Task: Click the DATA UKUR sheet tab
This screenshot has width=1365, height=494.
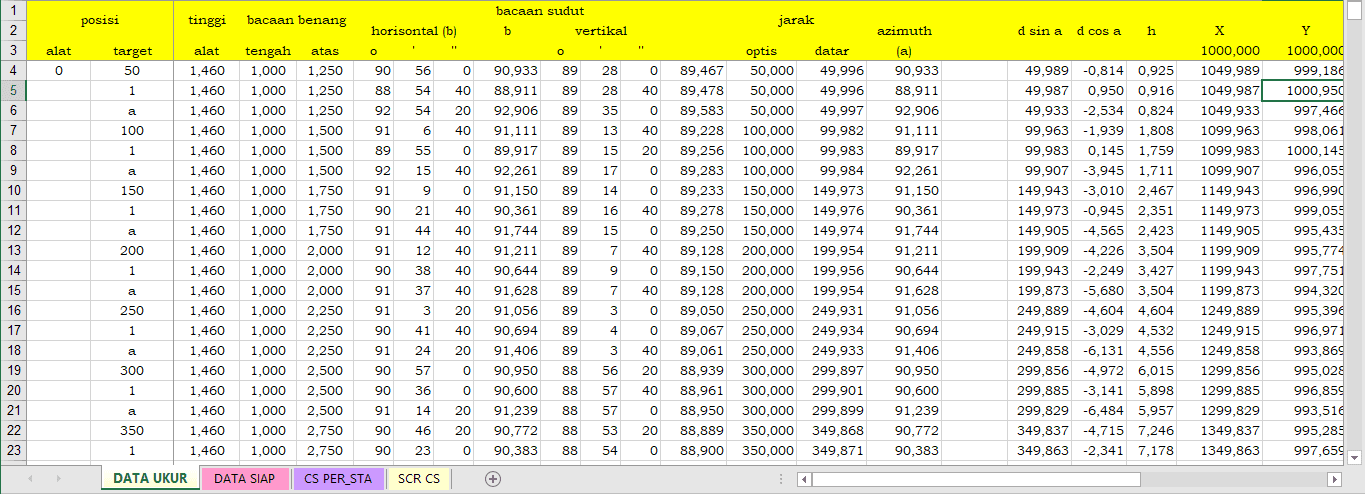Action: pyautogui.click(x=150, y=479)
